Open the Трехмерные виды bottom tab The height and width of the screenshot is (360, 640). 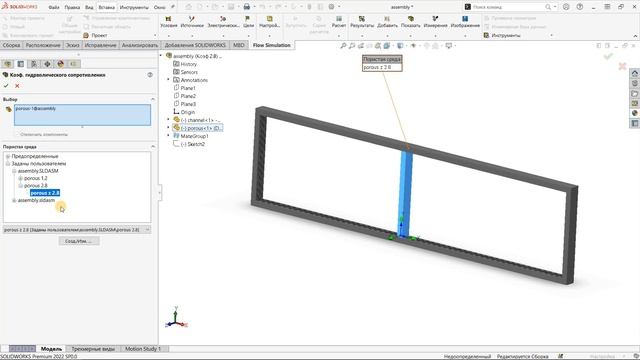(93, 349)
